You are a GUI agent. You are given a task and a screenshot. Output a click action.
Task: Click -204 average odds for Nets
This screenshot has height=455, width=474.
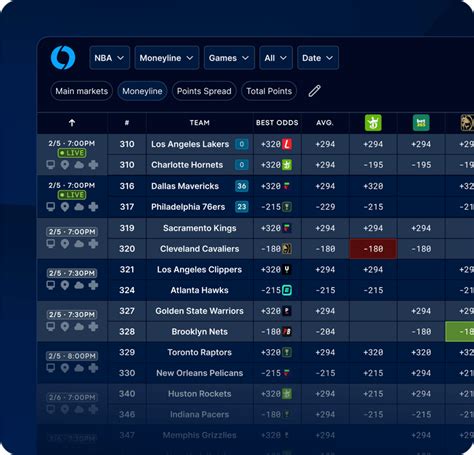[x=325, y=332]
